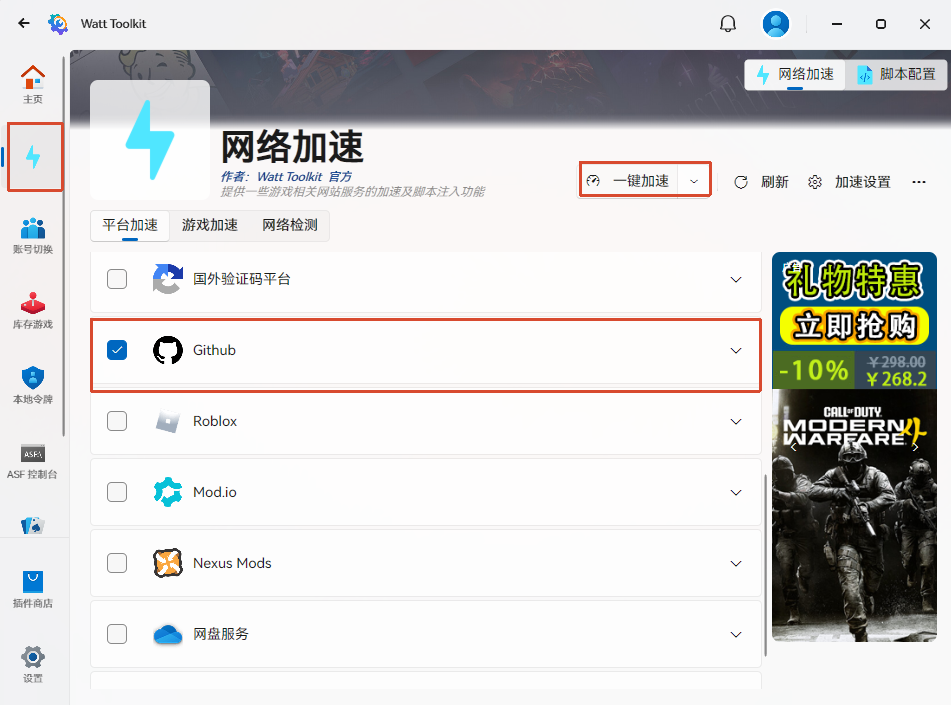The image size is (951, 705).
Task: Switch to the 游戏加速 tab
Action: pyautogui.click(x=210, y=225)
